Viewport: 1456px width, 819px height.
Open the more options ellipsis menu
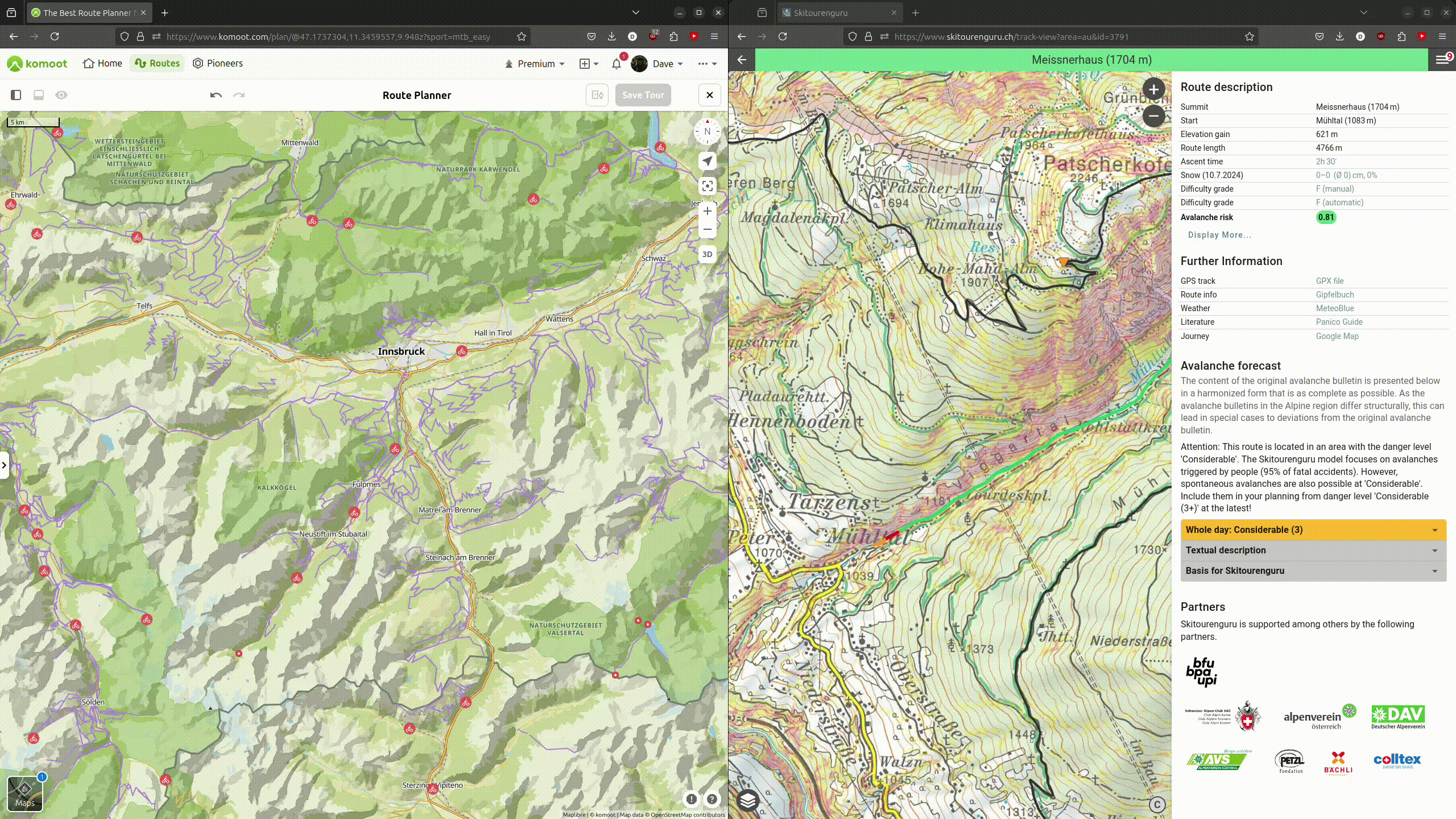707,64
